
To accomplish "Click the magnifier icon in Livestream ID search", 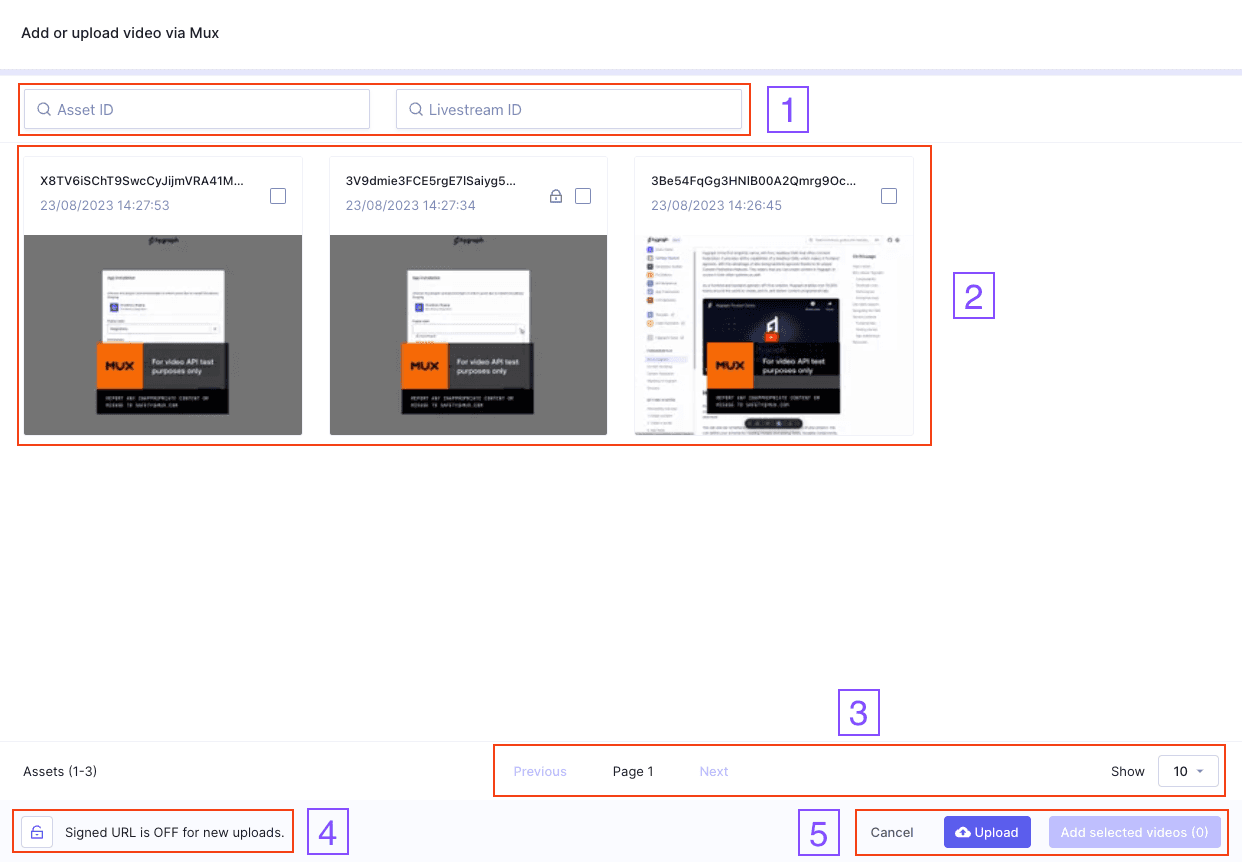I will 416,110.
